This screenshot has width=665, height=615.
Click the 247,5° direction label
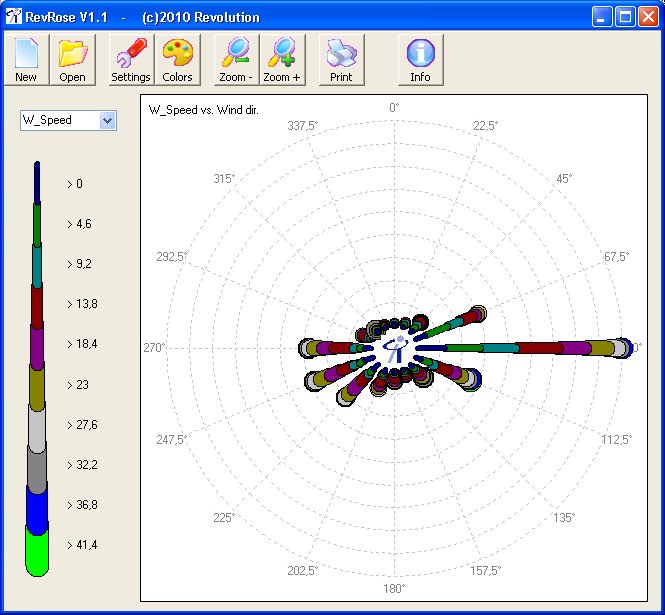tap(172, 439)
